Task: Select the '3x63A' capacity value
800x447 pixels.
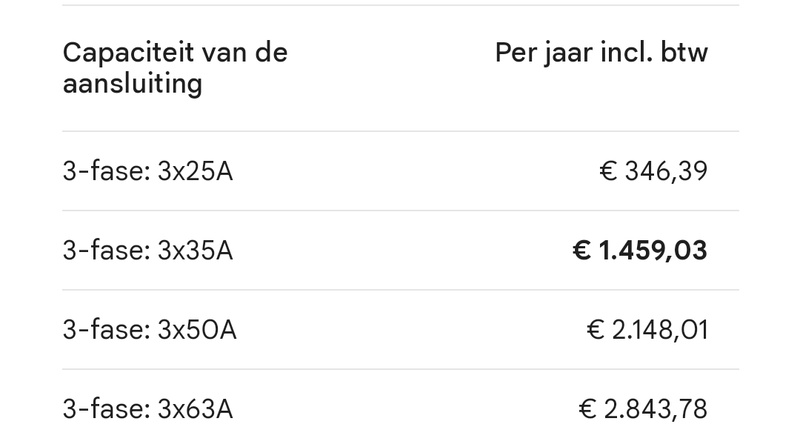Action: coord(197,409)
